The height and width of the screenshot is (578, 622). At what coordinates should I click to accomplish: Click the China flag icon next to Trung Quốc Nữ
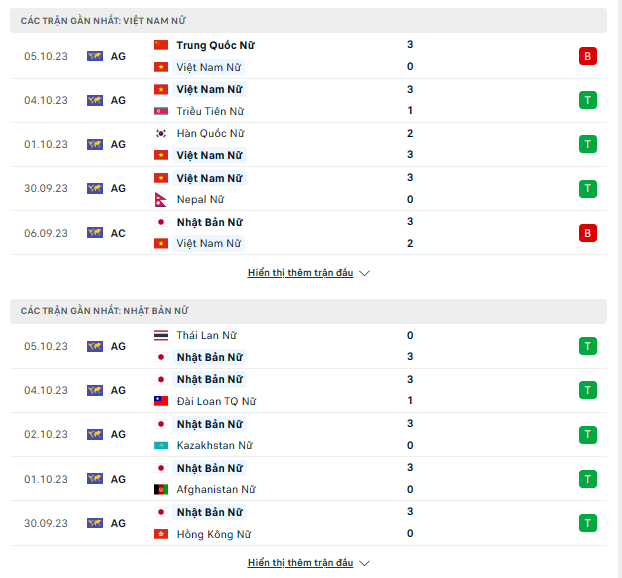click(161, 45)
